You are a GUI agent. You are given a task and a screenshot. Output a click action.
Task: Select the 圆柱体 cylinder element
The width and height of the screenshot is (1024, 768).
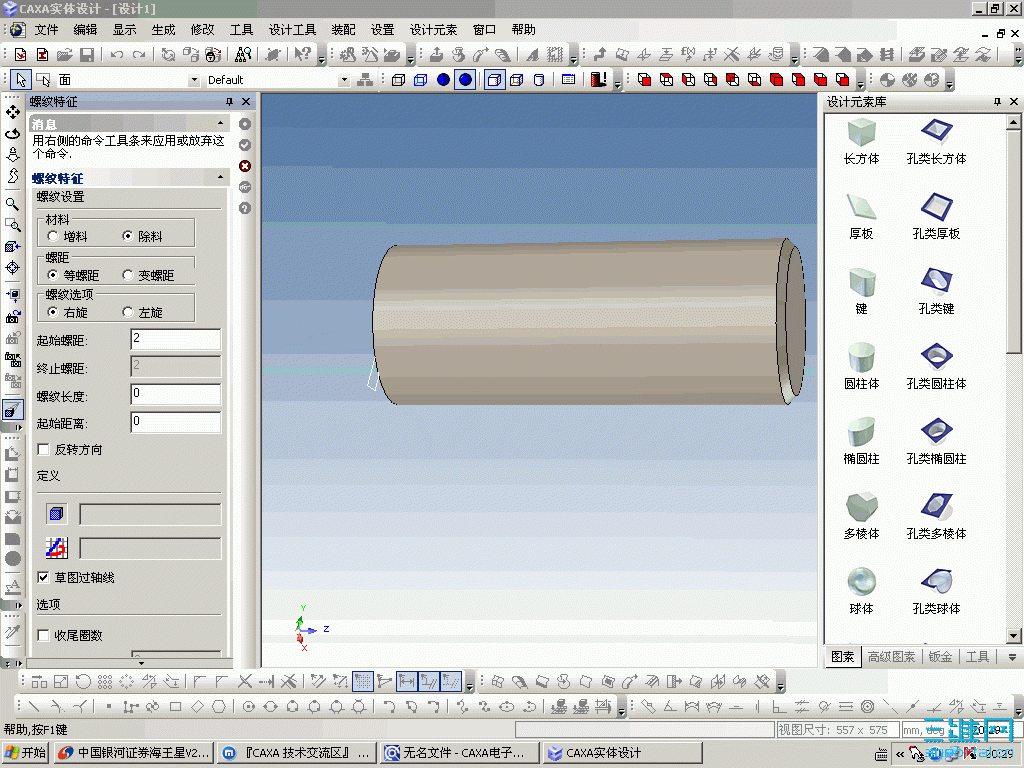click(861, 367)
